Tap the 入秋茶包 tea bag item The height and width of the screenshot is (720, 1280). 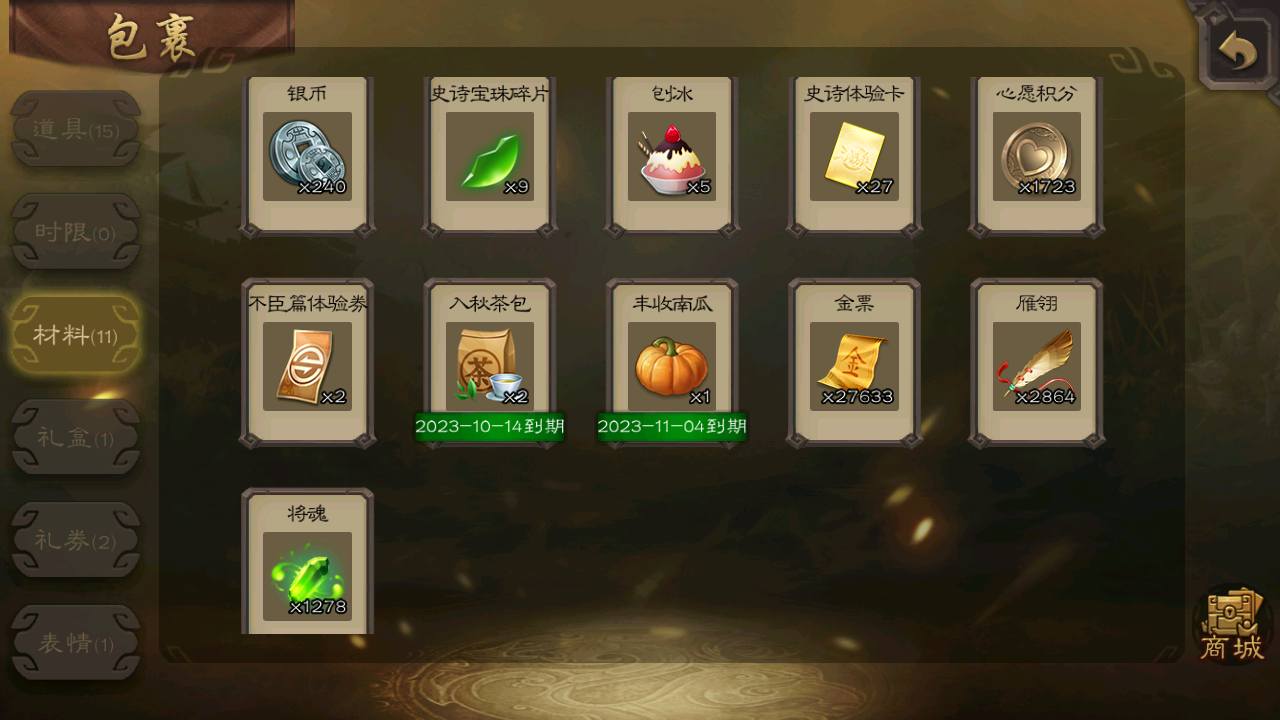(490, 366)
